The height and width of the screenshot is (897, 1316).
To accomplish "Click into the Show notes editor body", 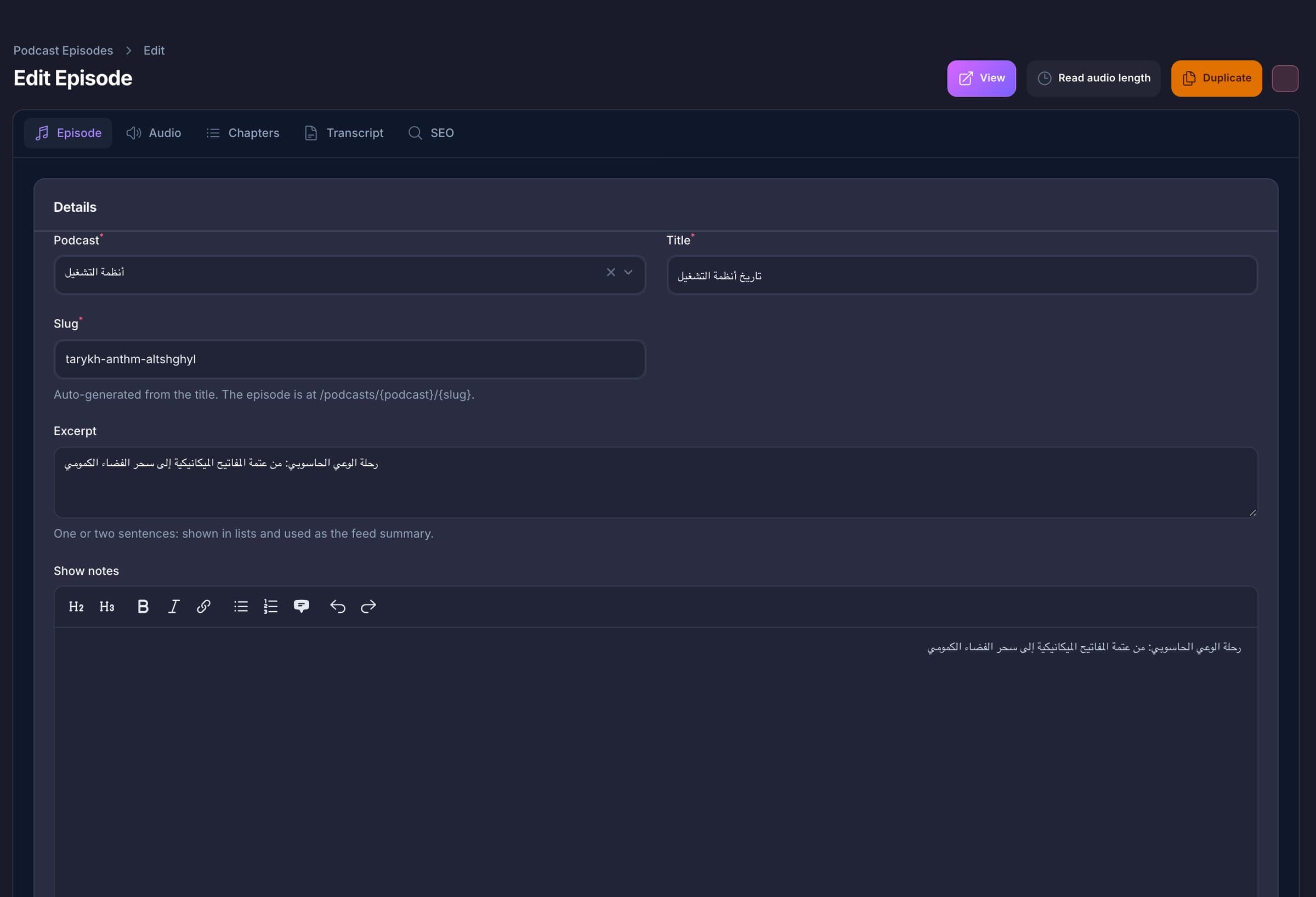I will pyautogui.click(x=656, y=762).
